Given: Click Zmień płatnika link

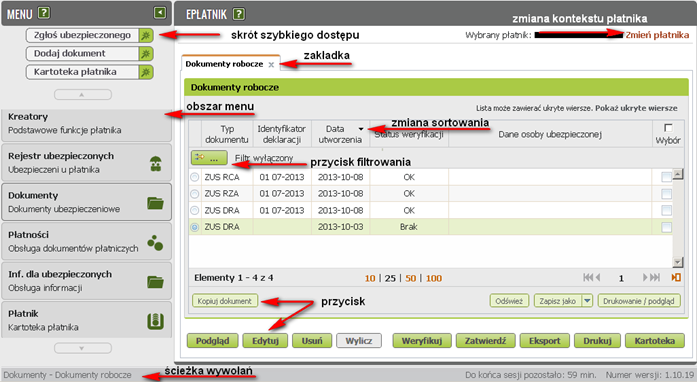Looking at the screenshot, I should coord(657,35).
